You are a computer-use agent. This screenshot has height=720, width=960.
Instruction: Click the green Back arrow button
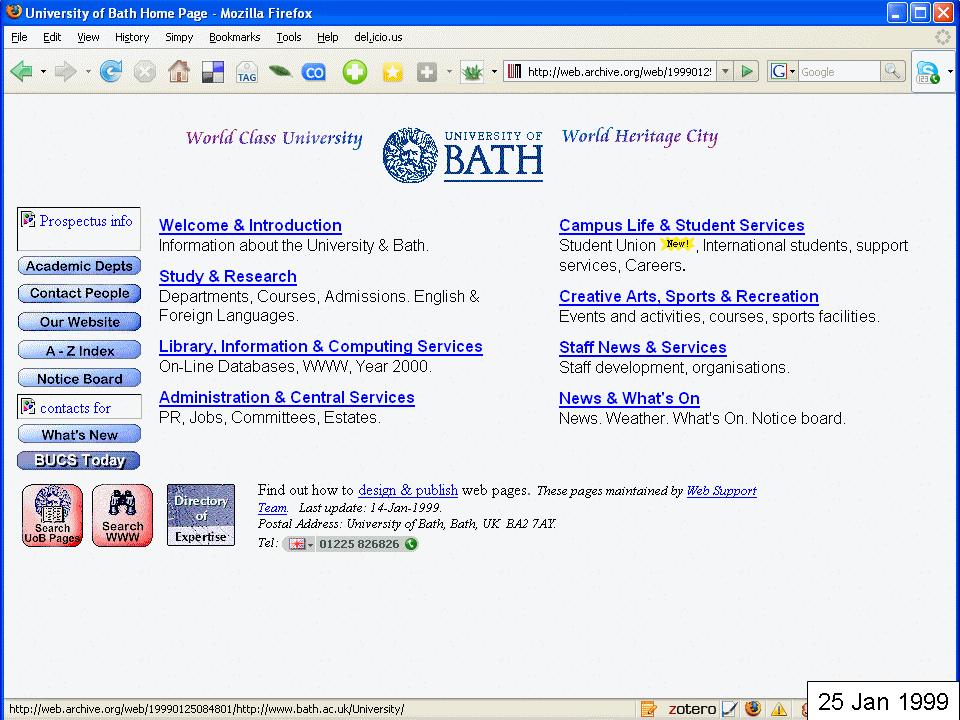coord(22,72)
